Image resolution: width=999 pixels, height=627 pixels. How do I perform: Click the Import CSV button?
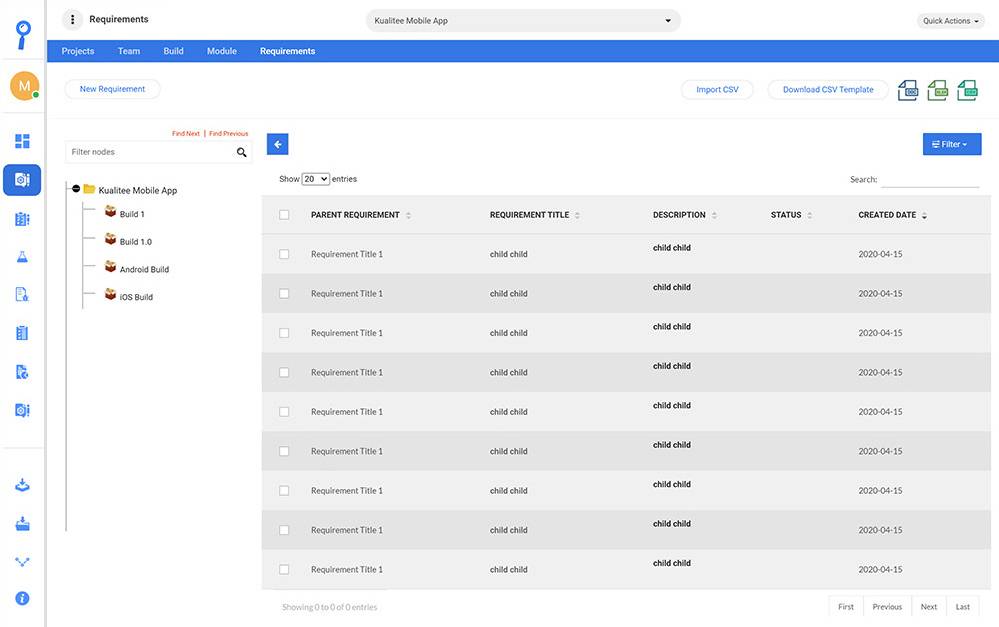pos(717,90)
